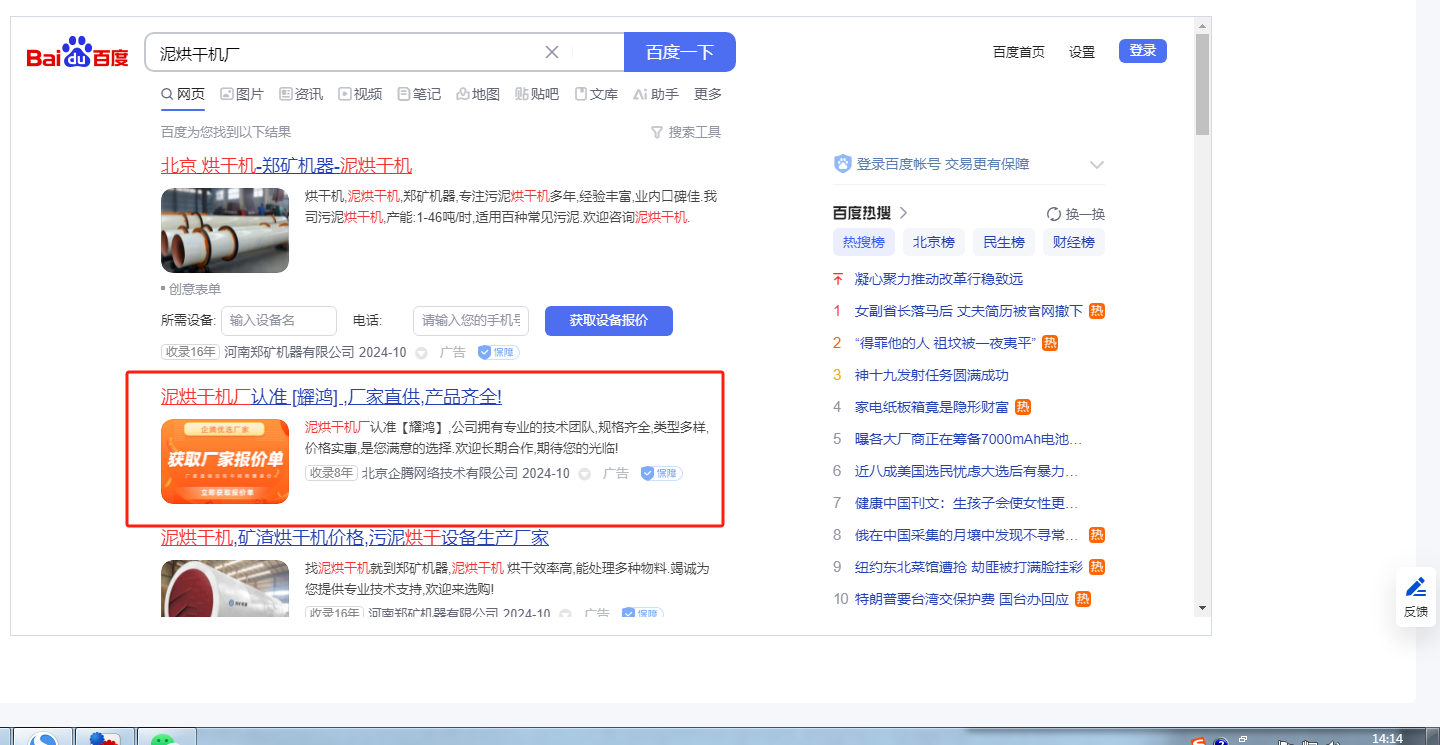Switch to the 图片 search tab
This screenshot has height=745, width=1440.
[x=242, y=94]
